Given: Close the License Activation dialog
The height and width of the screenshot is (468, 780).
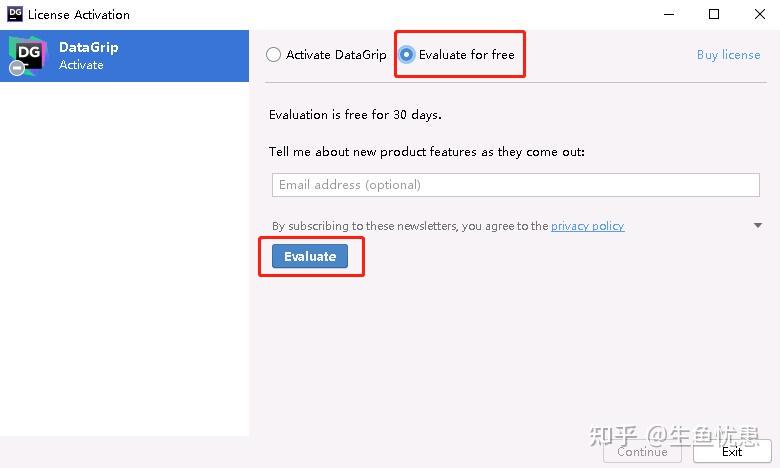Looking at the screenshot, I should point(760,14).
